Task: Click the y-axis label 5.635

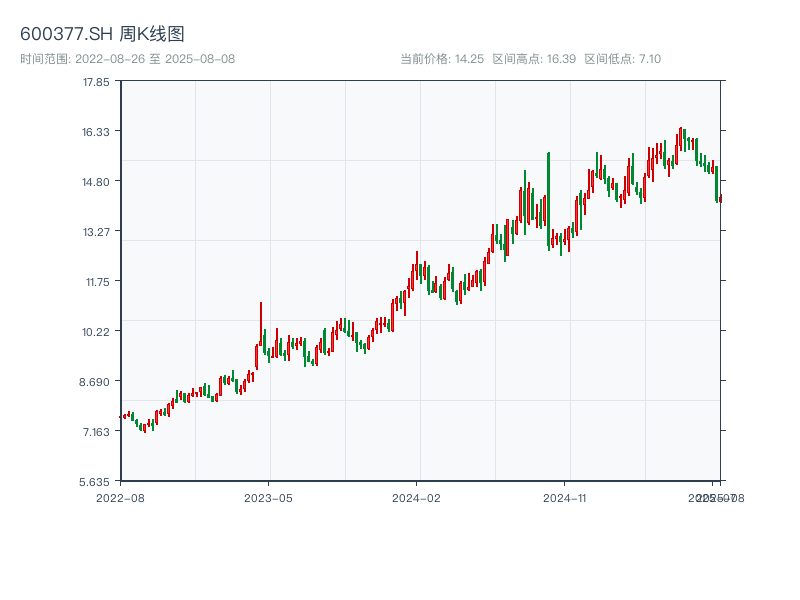Action: 94,482
